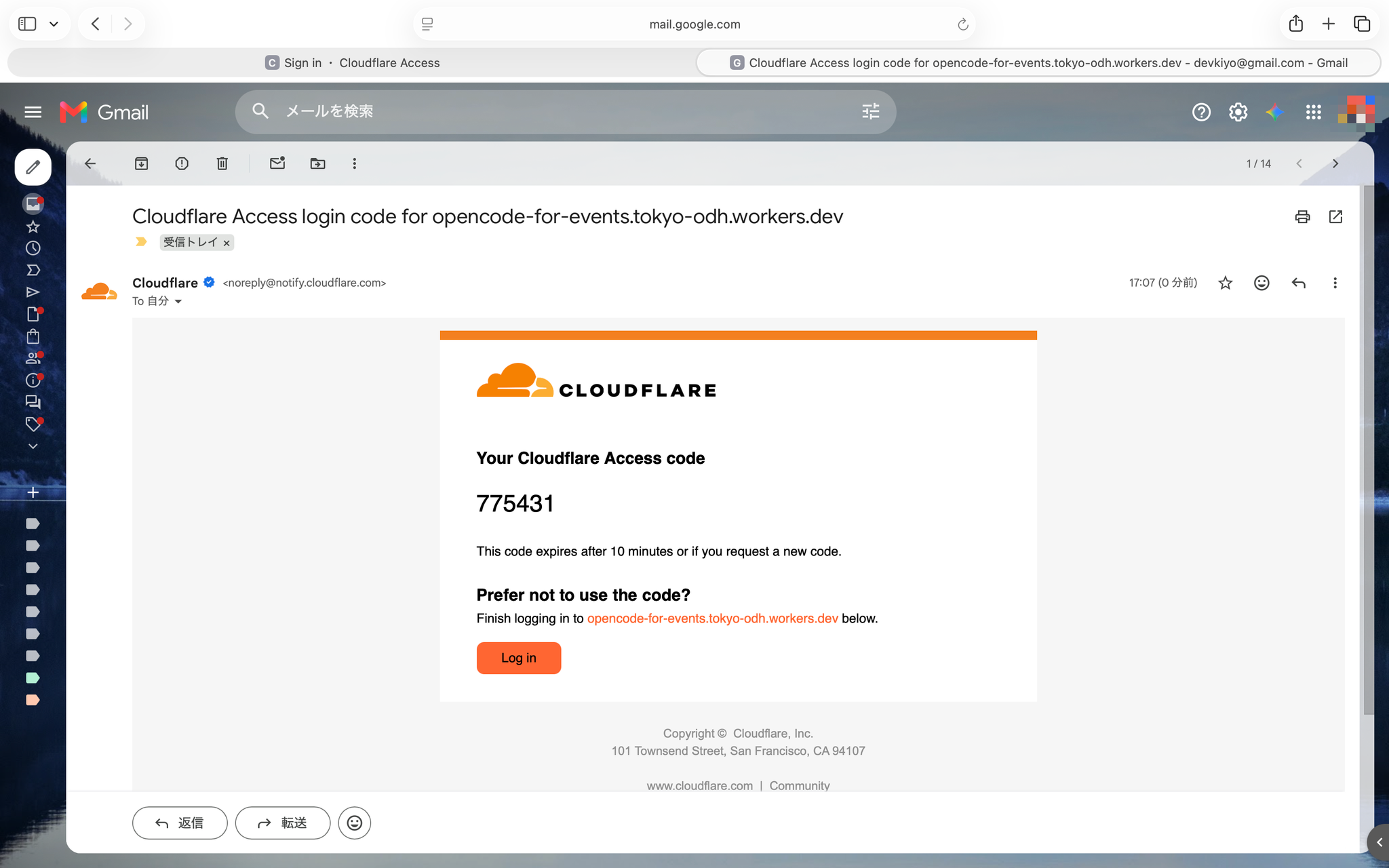Screen dimensions: 1389x868
Task: Add an emoji reaction beside the timestamp
Action: (1261, 283)
